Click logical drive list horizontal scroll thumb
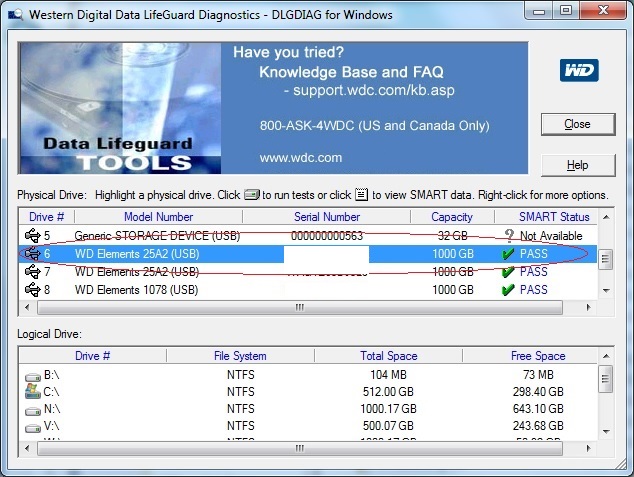634x477 pixels. coord(300,448)
